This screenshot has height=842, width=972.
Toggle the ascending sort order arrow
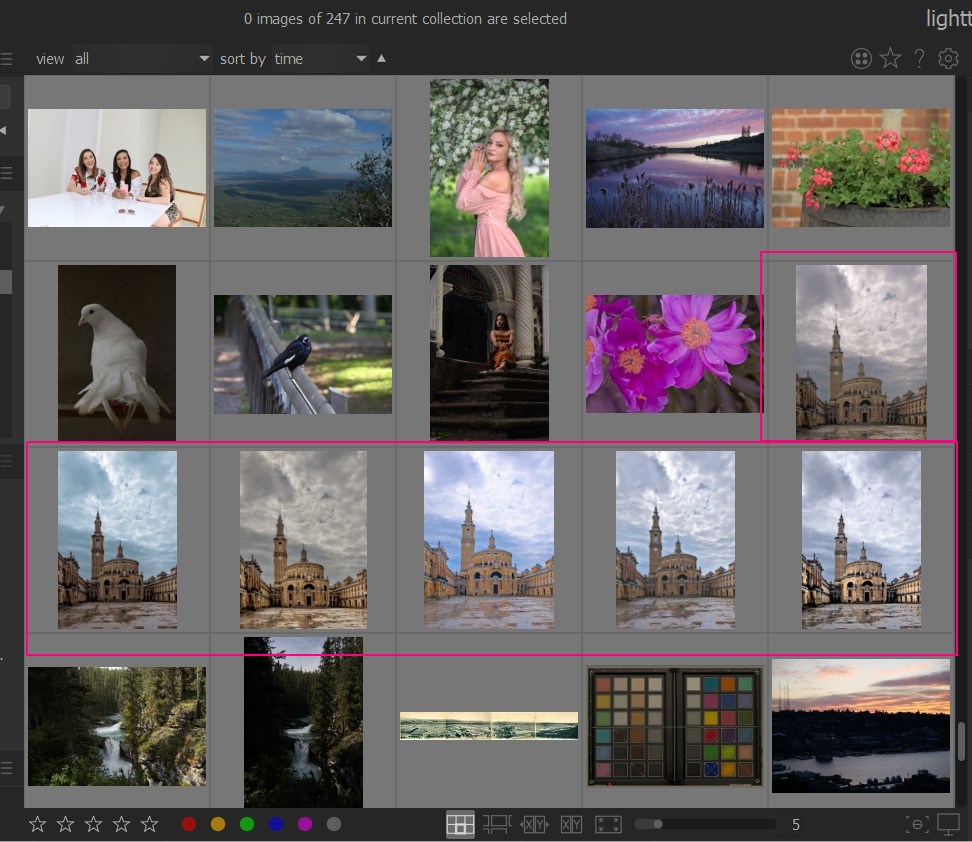pos(382,58)
